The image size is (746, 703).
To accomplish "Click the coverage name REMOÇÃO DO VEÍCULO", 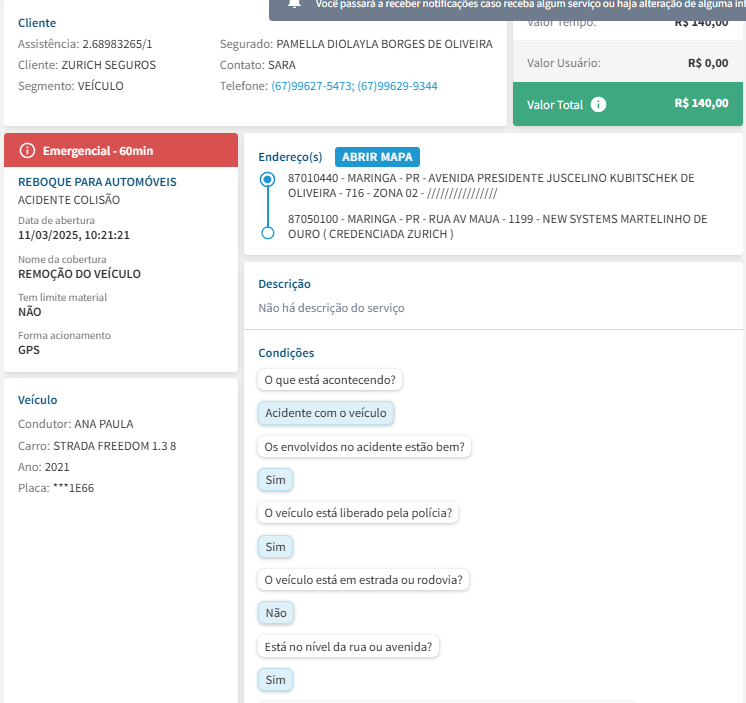I will pos(79,274).
